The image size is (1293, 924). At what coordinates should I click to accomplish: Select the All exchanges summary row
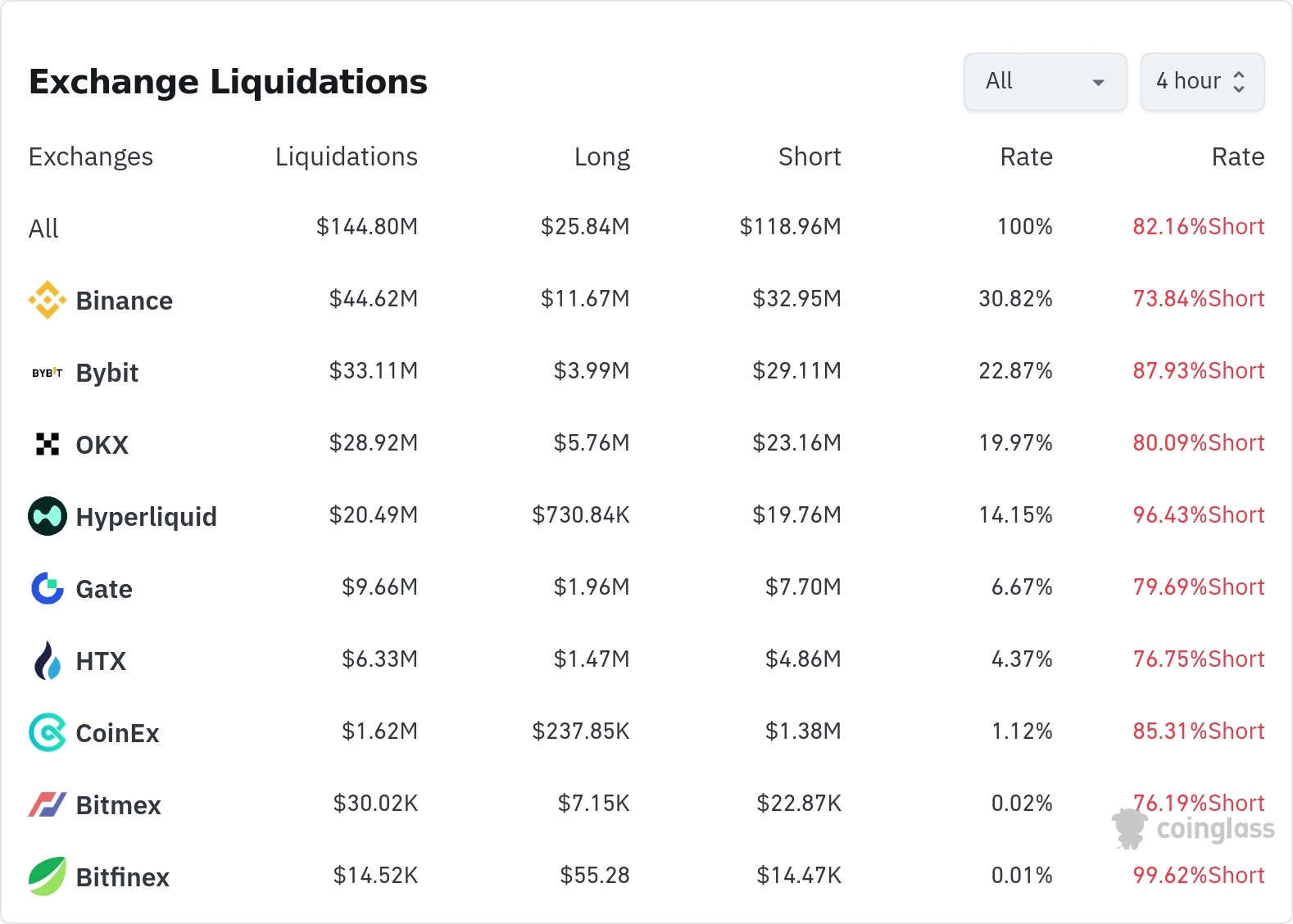pos(44,229)
